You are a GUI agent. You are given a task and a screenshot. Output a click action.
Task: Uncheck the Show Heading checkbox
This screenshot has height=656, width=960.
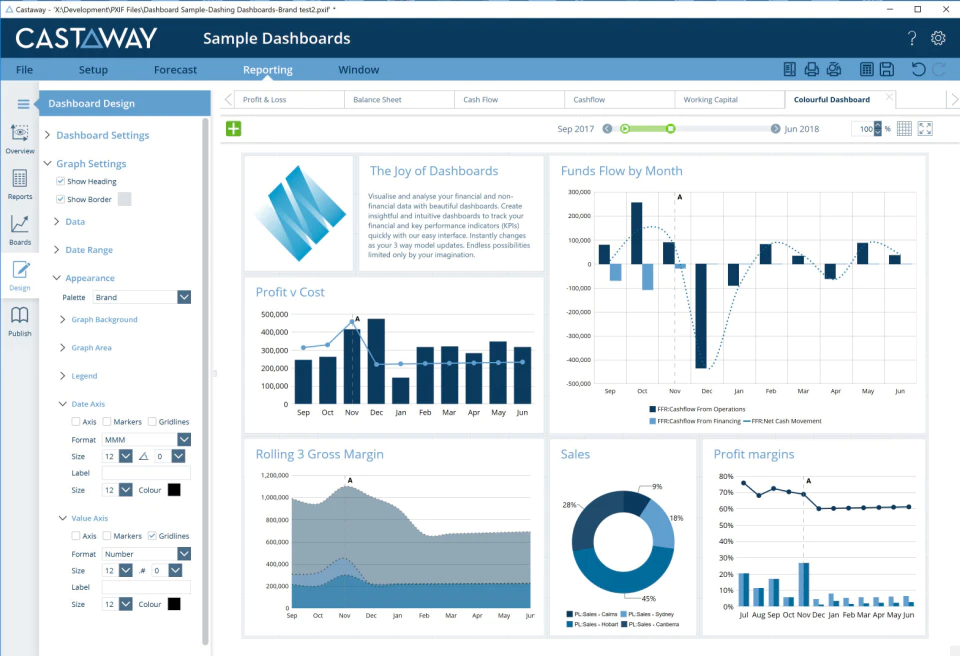coord(61,181)
